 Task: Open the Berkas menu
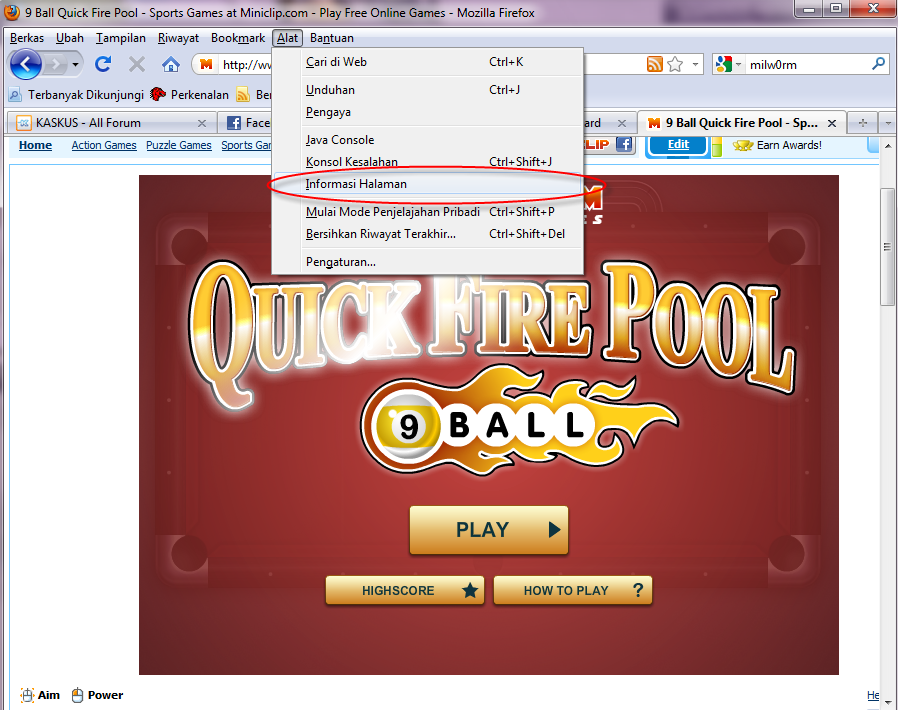(x=27, y=38)
